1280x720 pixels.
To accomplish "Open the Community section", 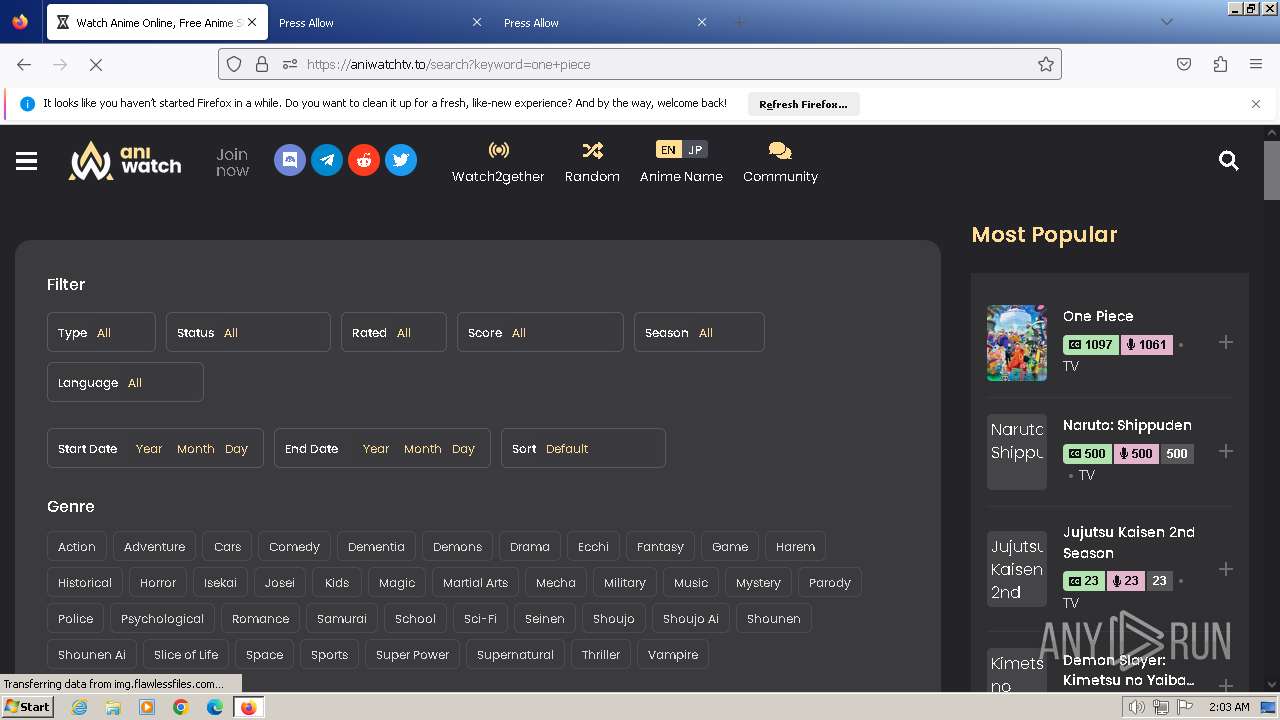I will coord(780,162).
